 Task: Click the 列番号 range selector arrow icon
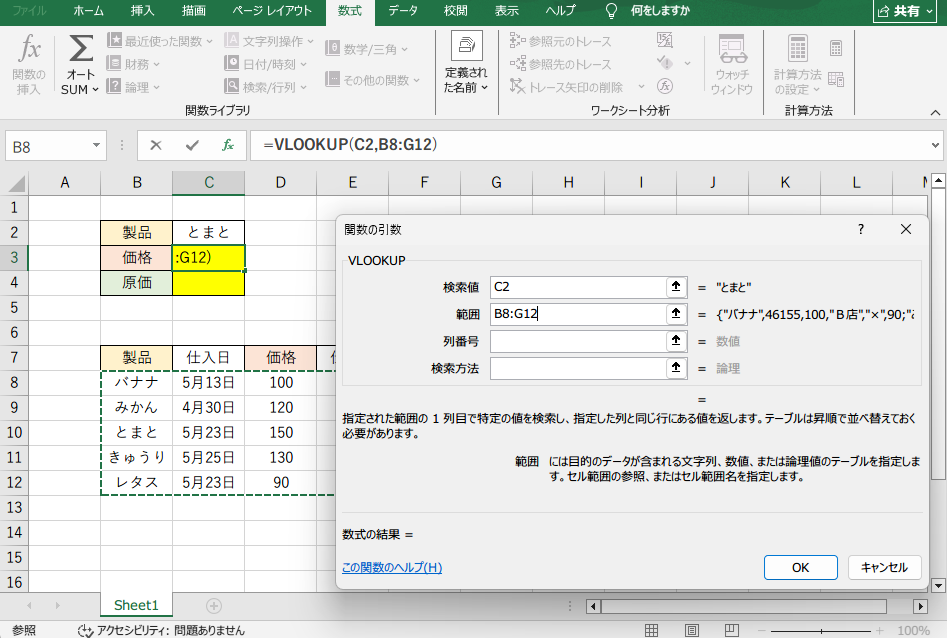pyautogui.click(x=676, y=341)
